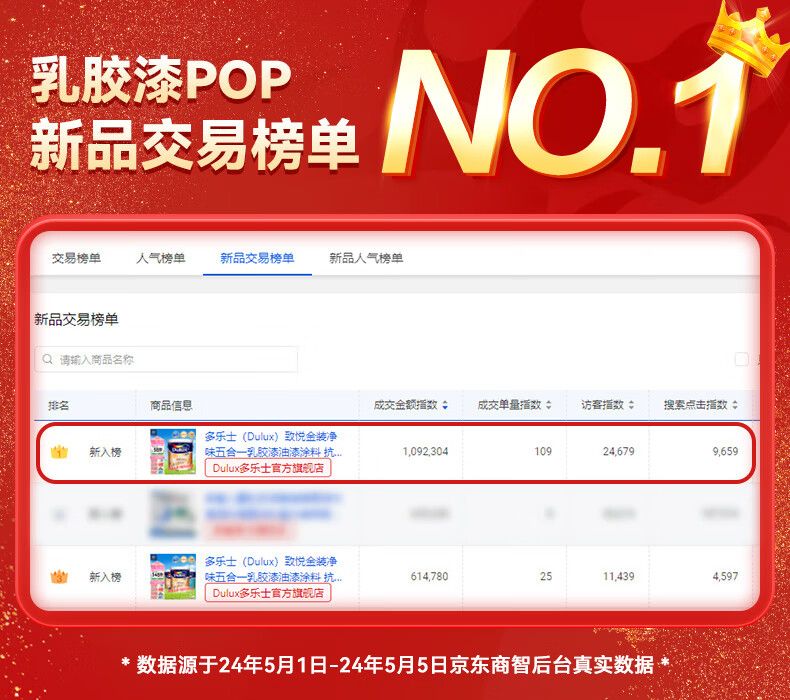
Task: Focus the 请输入商品名称 search field
Action: [x=166, y=359]
